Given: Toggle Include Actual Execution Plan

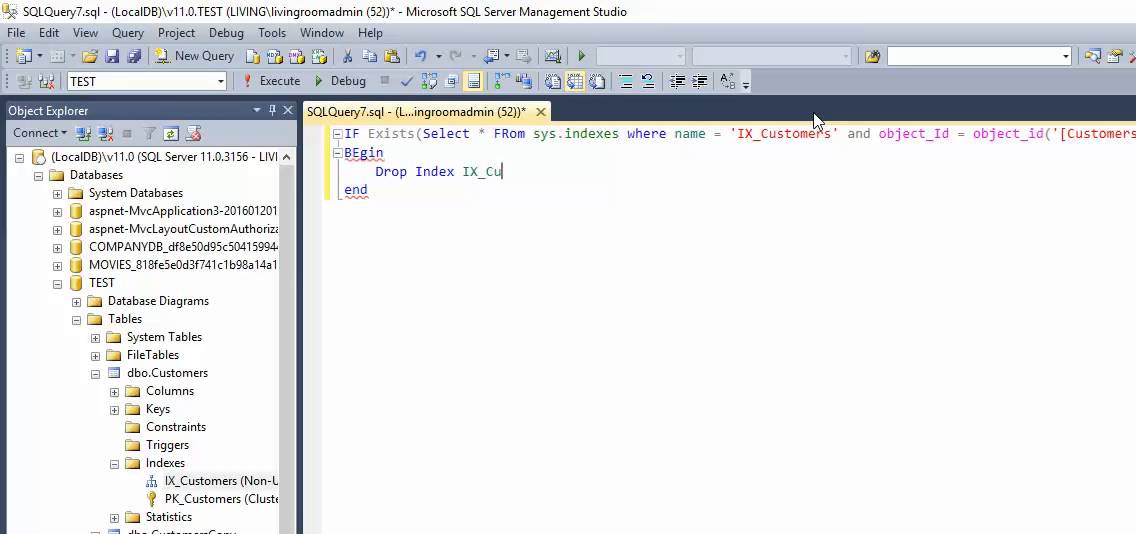Looking at the screenshot, I should pyautogui.click(x=501, y=81).
